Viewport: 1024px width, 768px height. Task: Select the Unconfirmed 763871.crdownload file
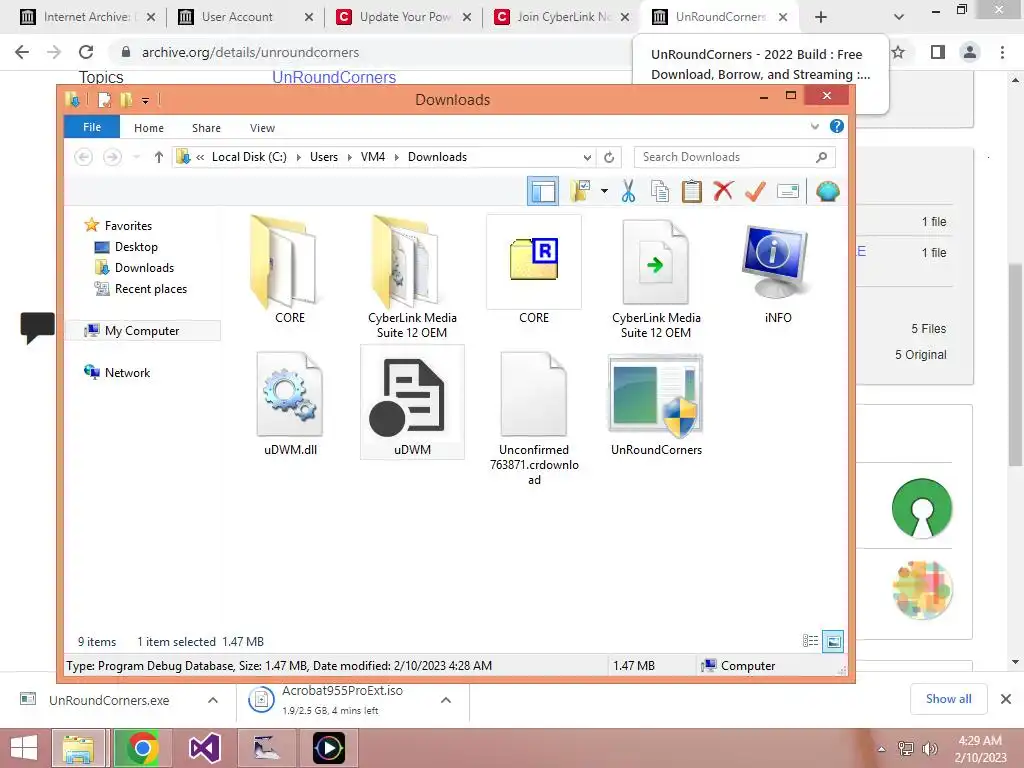click(x=534, y=418)
